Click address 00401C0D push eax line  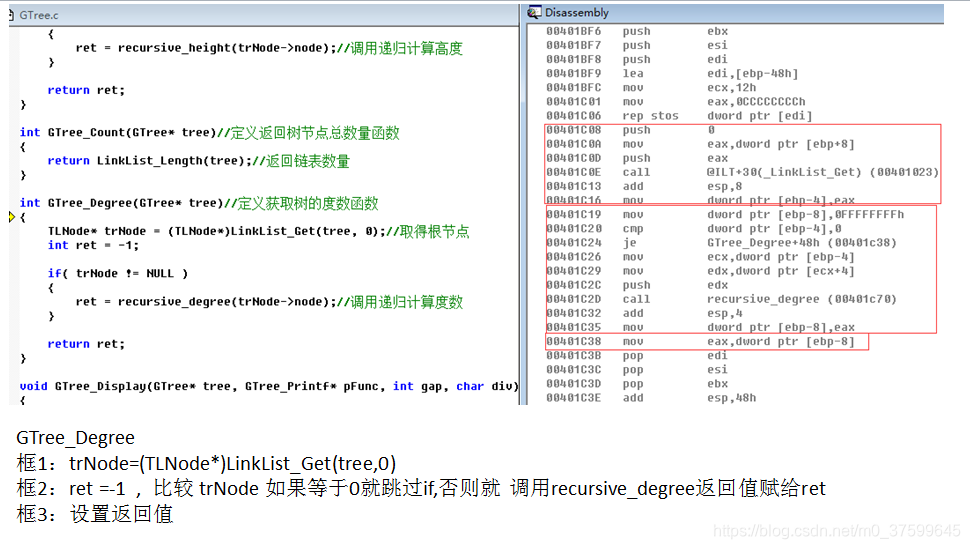(637, 158)
